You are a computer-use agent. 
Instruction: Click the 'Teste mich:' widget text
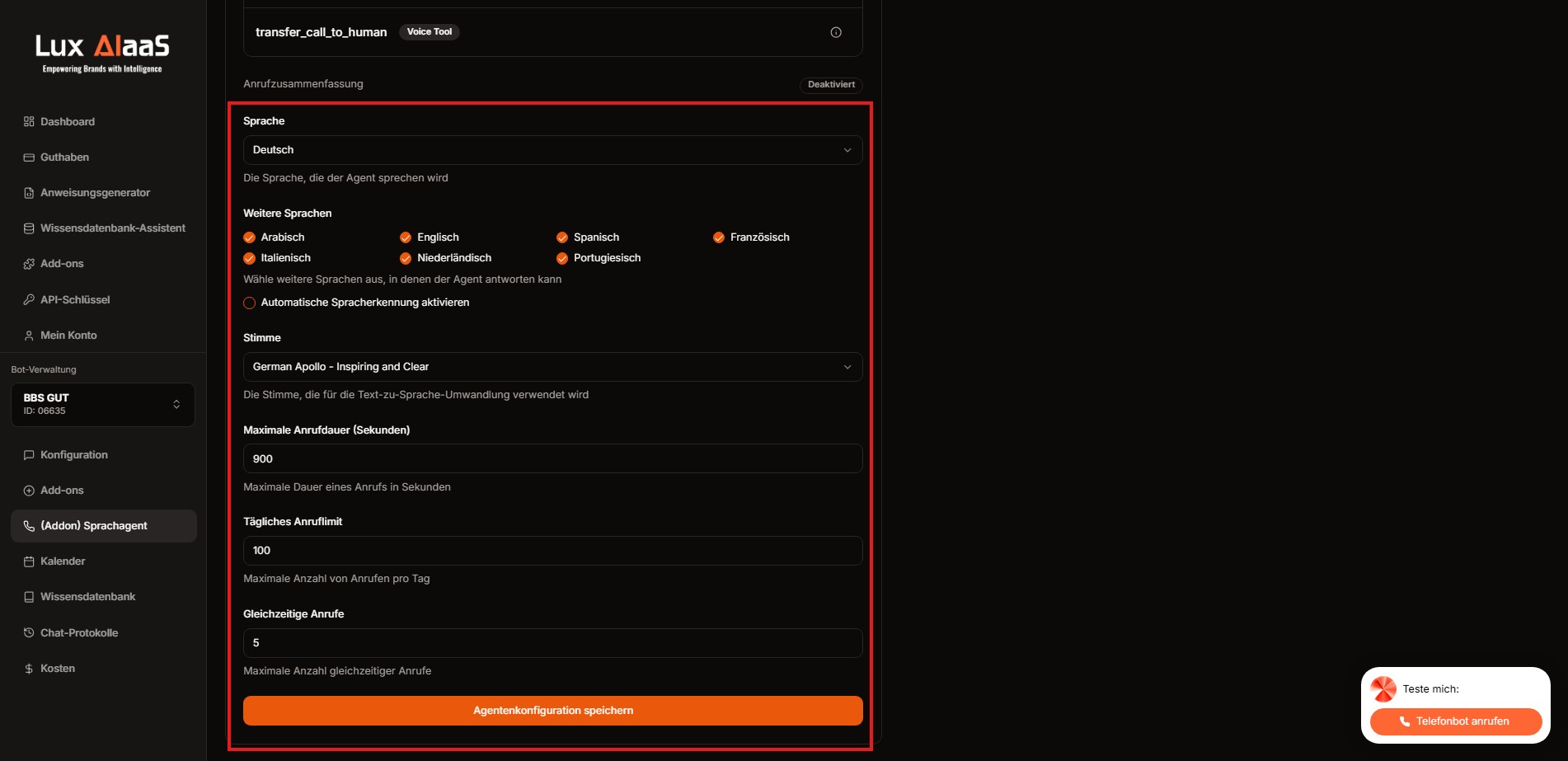tap(1431, 689)
